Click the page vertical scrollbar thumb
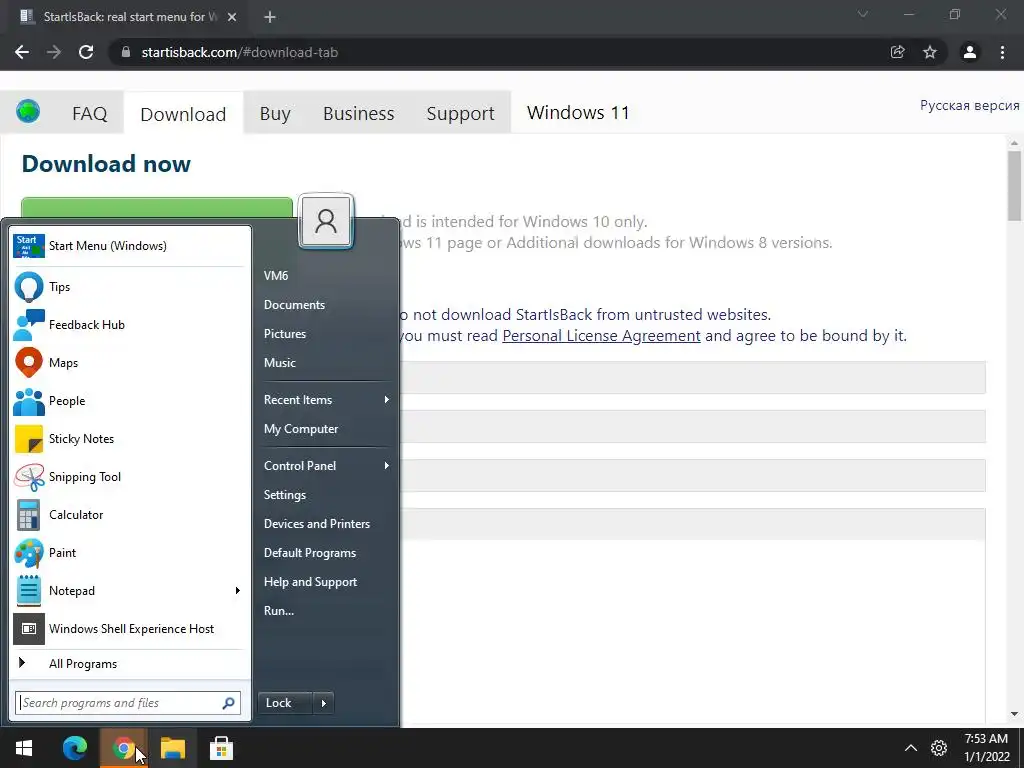The width and height of the screenshot is (1024, 768). coord(1014,185)
